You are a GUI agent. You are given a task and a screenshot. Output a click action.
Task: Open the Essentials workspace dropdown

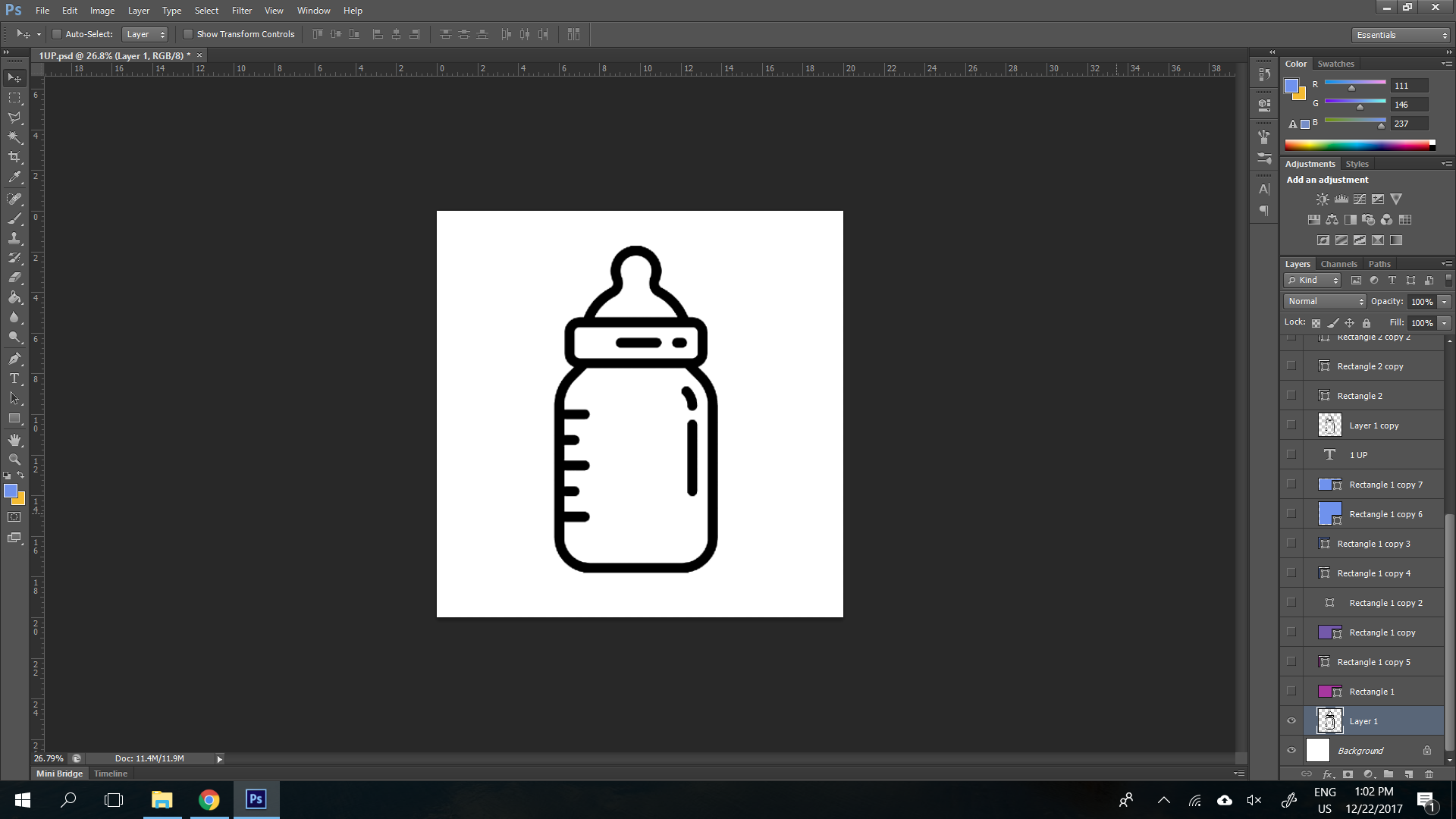tap(1401, 35)
